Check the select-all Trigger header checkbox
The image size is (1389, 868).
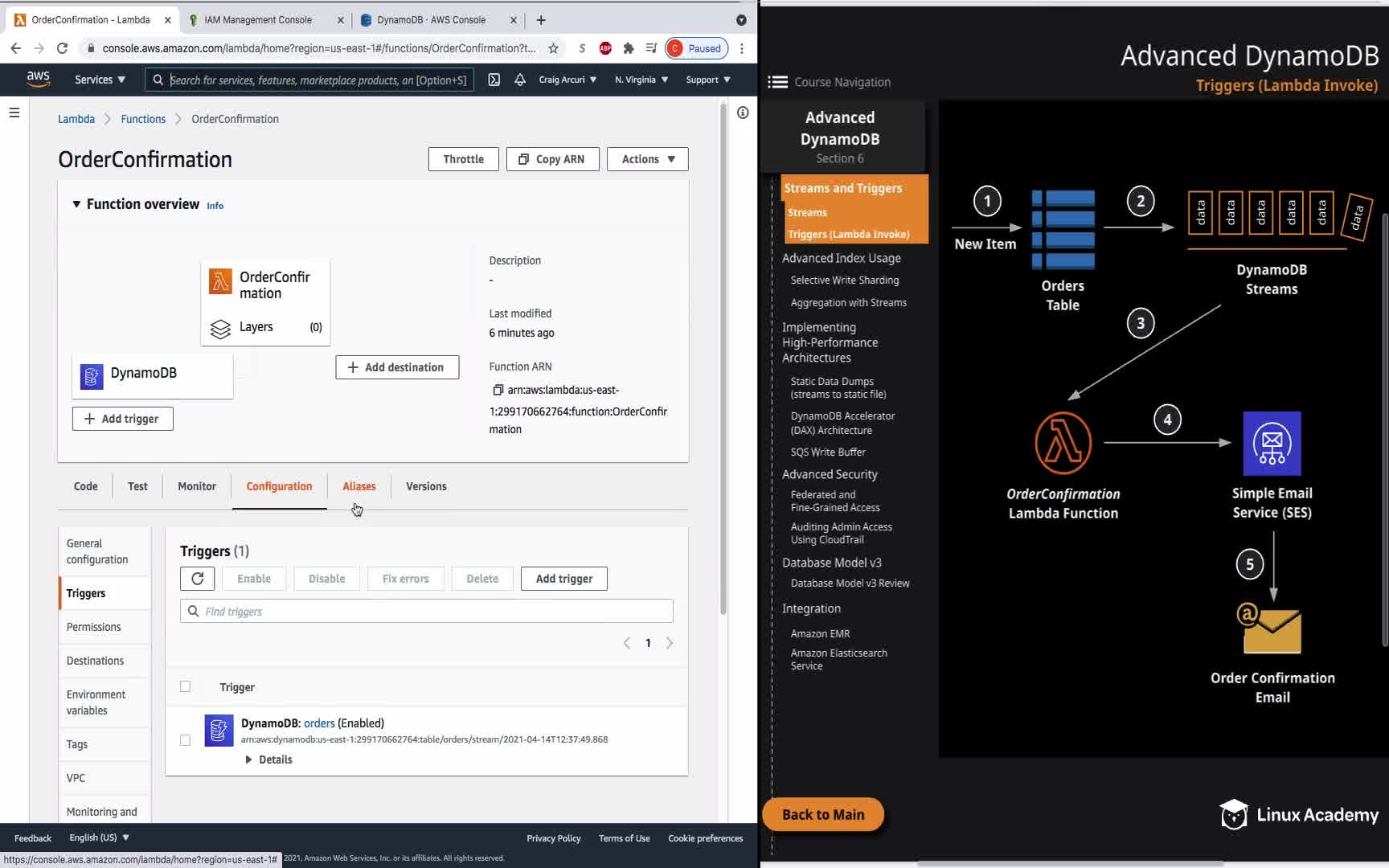[186, 686]
